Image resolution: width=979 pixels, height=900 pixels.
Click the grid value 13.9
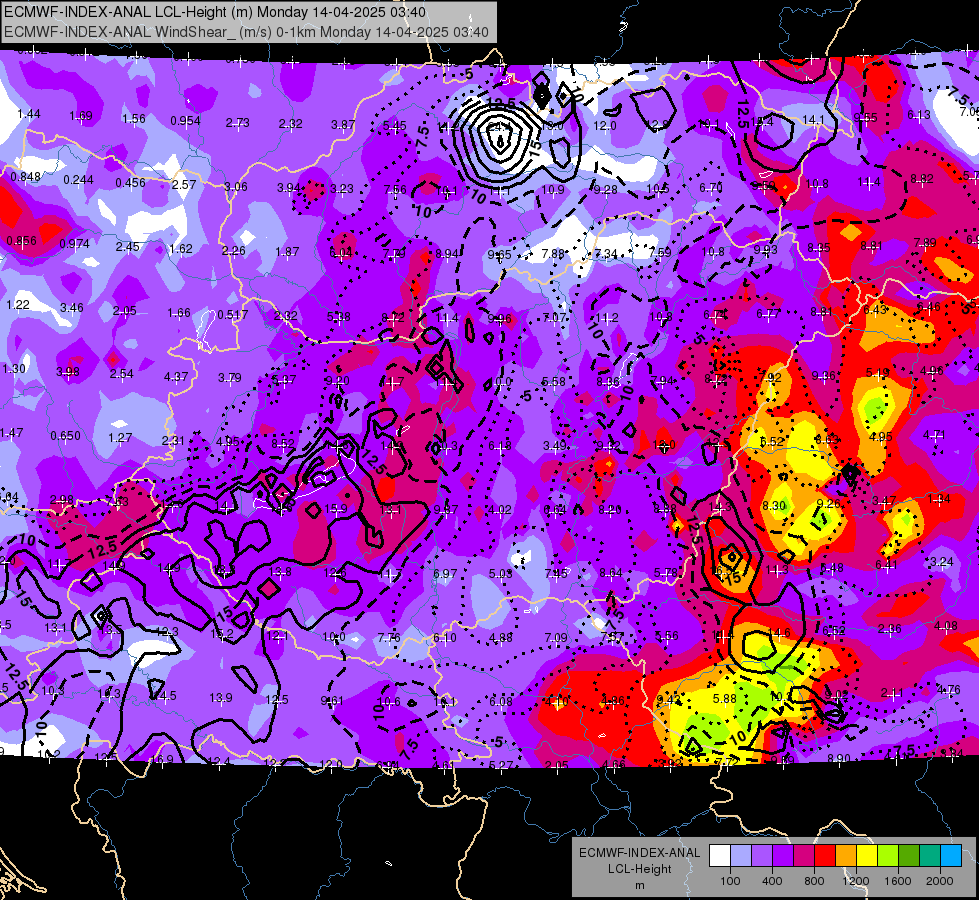220,698
